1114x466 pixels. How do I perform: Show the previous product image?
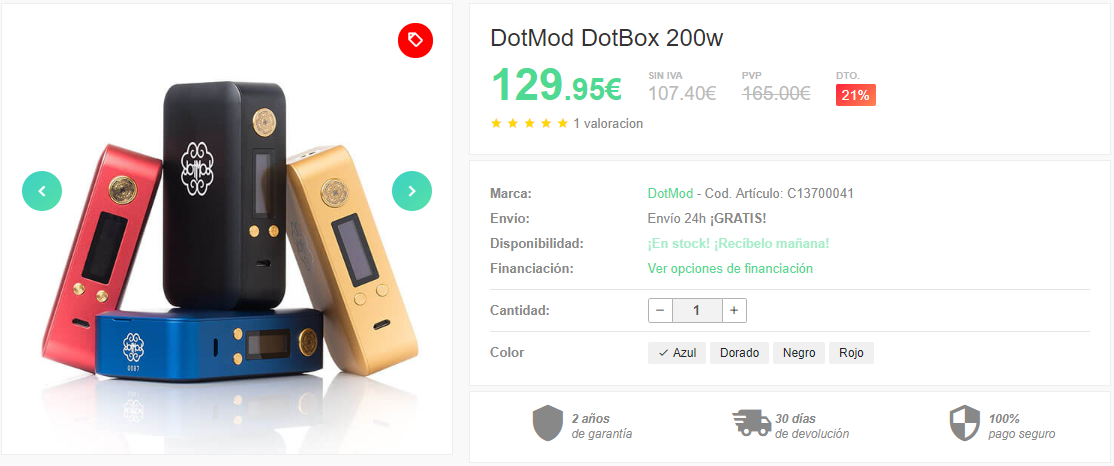(42, 191)
